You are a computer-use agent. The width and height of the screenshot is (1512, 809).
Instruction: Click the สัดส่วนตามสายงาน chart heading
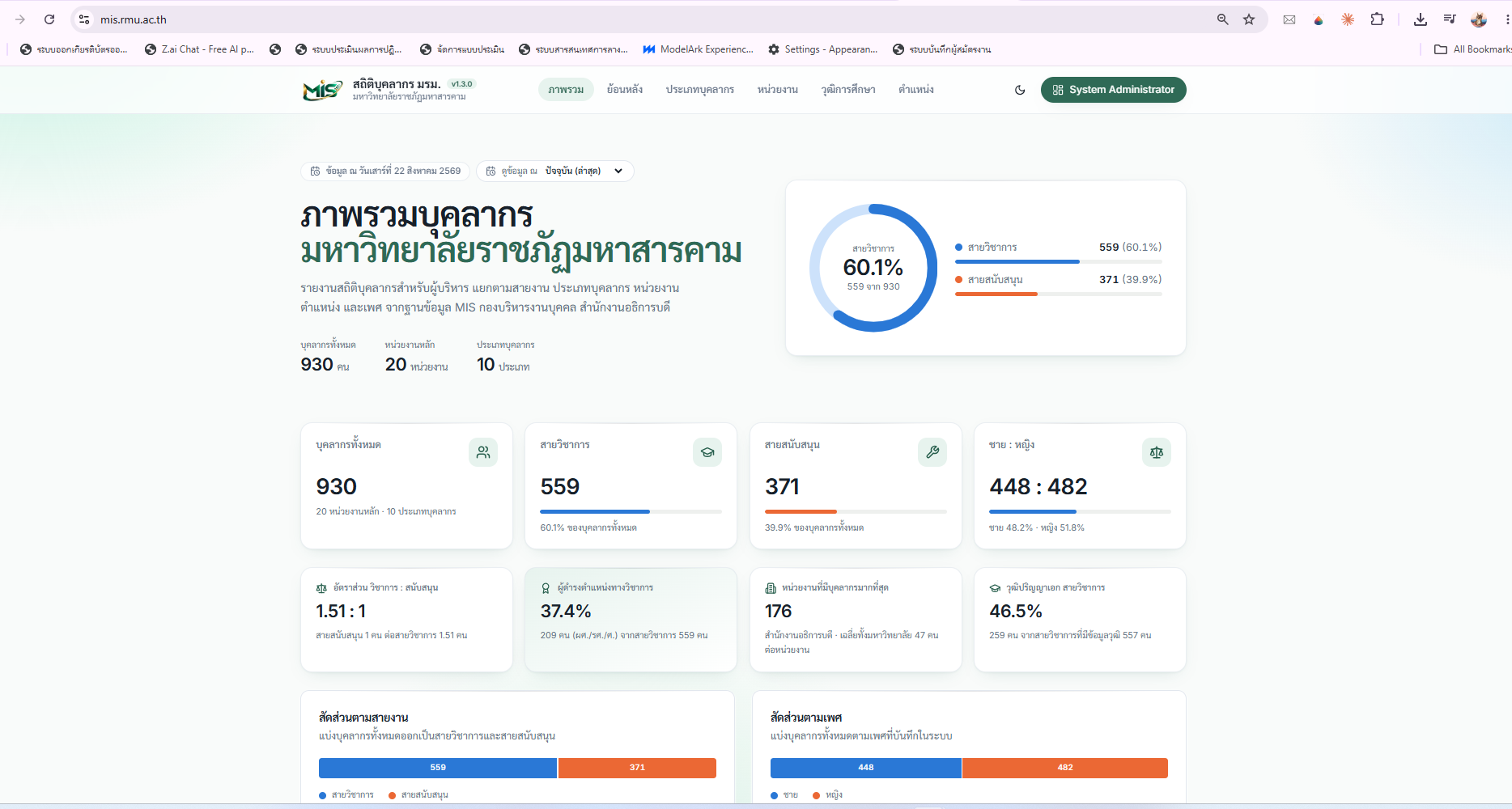363,718
